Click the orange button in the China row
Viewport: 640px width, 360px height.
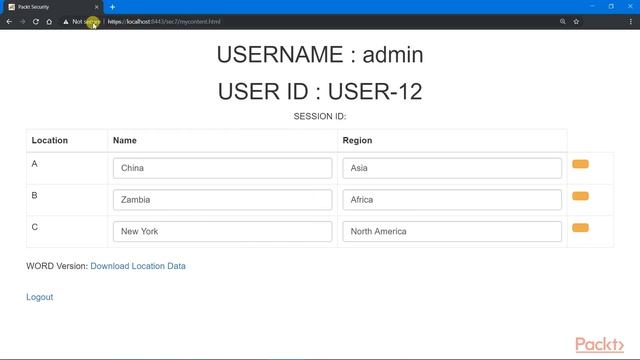click(x=580, y=164)
